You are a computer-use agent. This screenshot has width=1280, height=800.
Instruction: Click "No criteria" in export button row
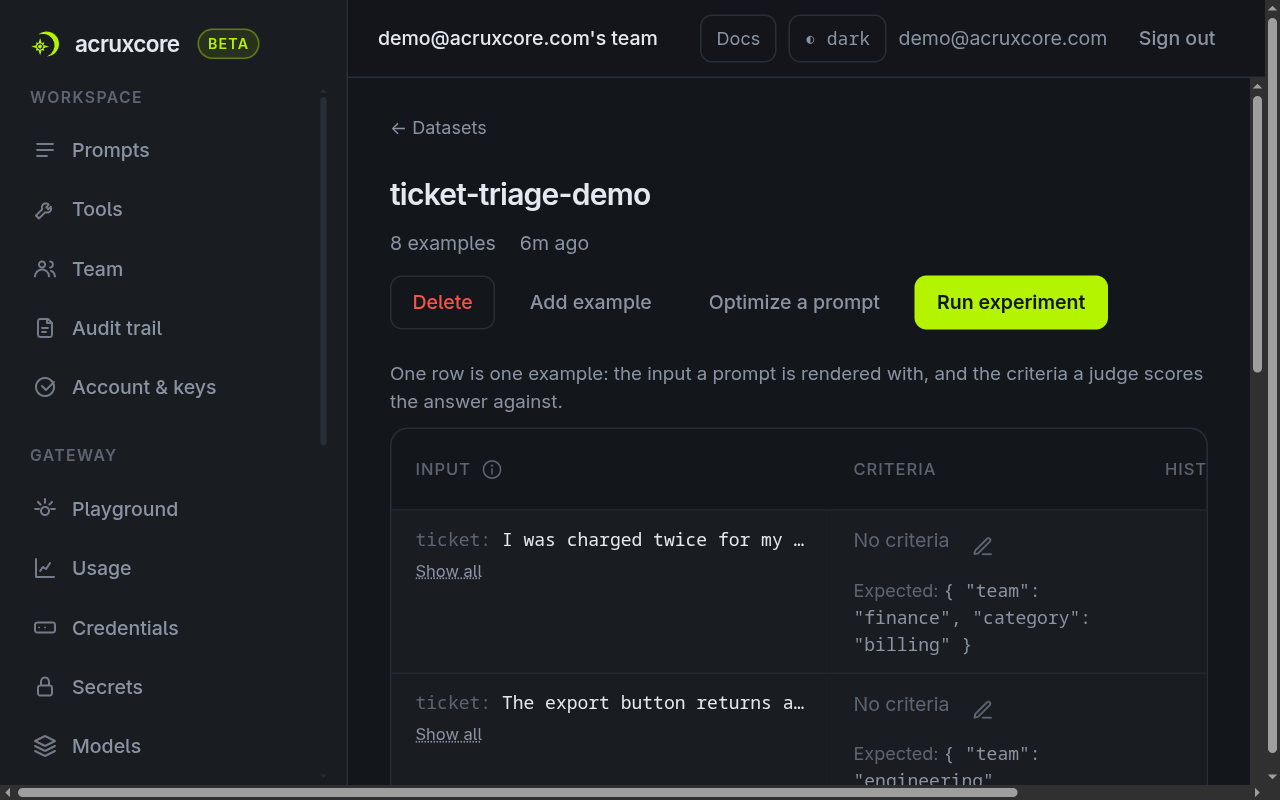pos(901,704)
